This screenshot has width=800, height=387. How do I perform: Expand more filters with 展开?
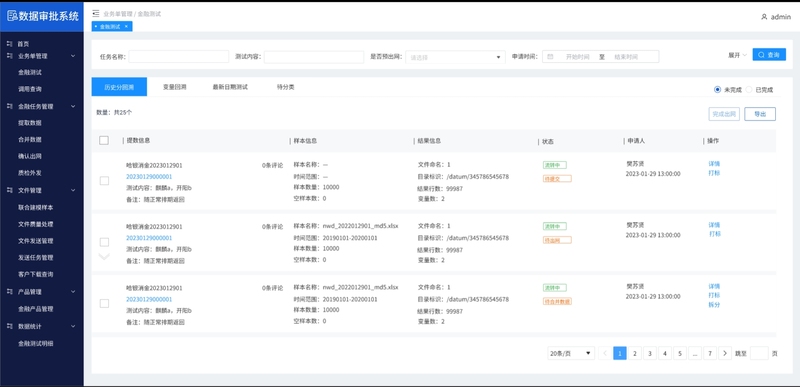737,55
